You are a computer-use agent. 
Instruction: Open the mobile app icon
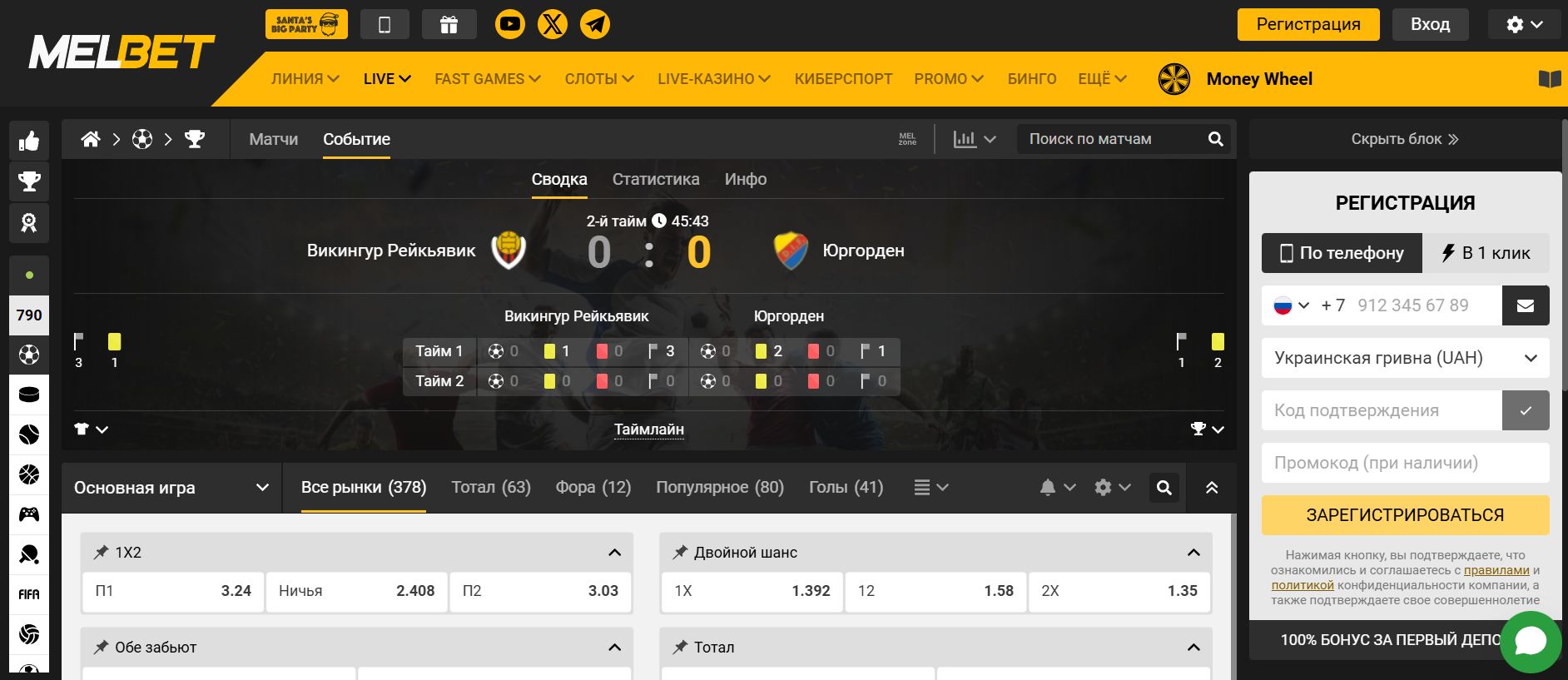[385, 24]
